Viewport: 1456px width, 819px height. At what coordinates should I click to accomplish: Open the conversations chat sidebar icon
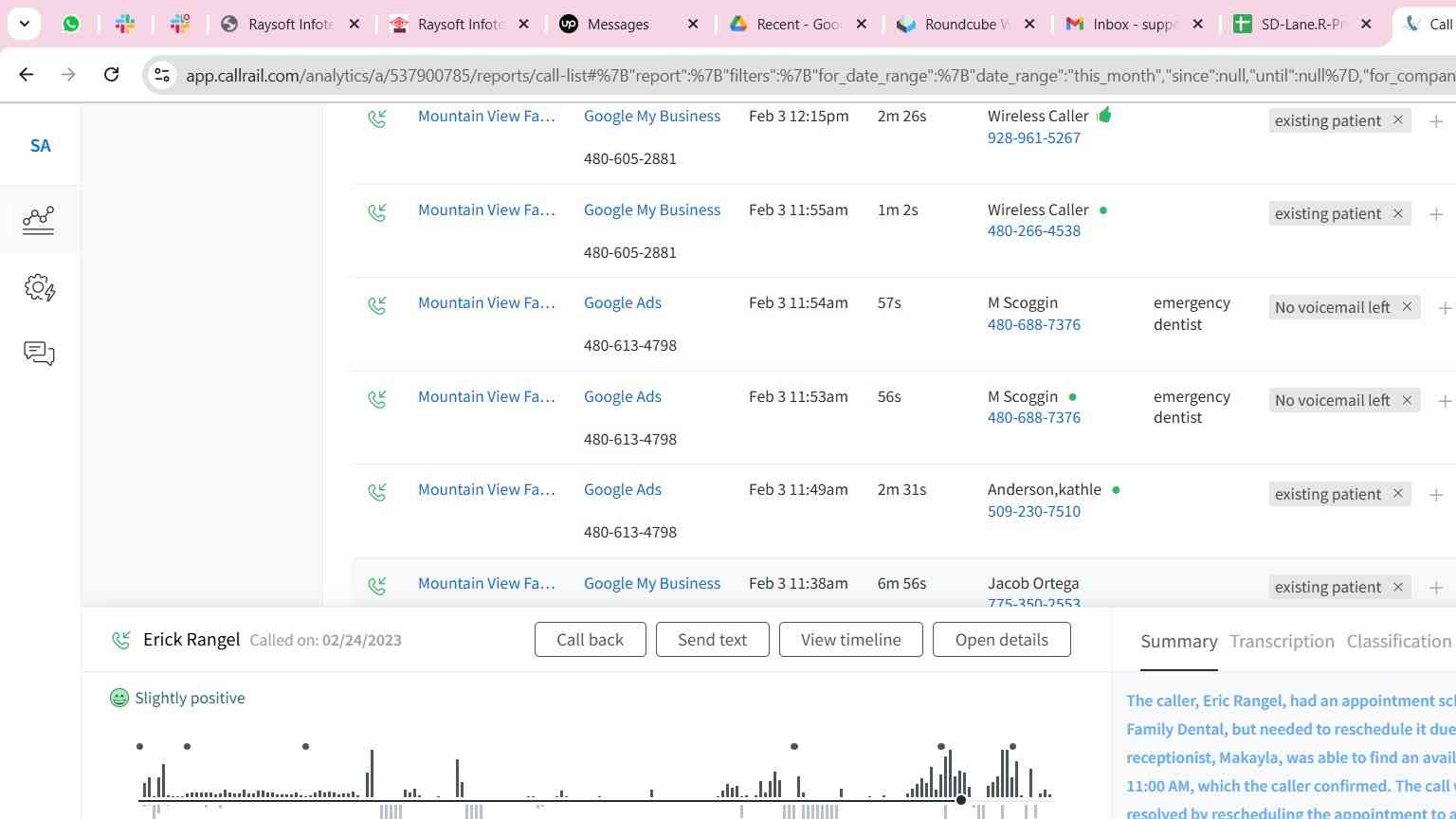point(39,354)
